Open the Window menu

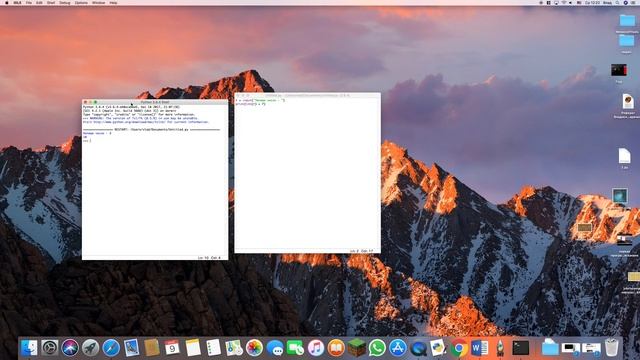(98, 2)
